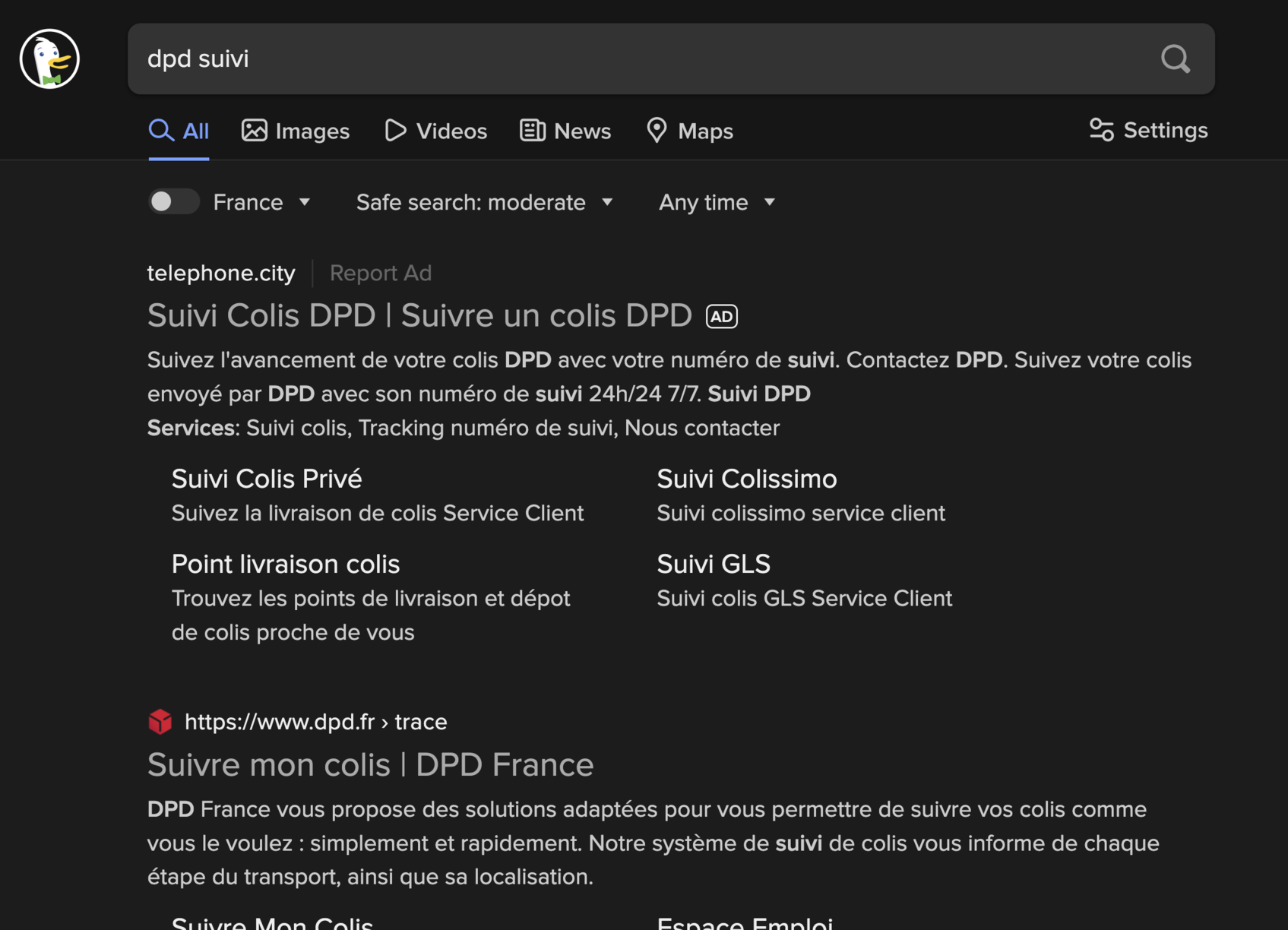This screenshot has height=930, width=1288.
Task: Expand the France region dropdown
Action: click(261, 202)
